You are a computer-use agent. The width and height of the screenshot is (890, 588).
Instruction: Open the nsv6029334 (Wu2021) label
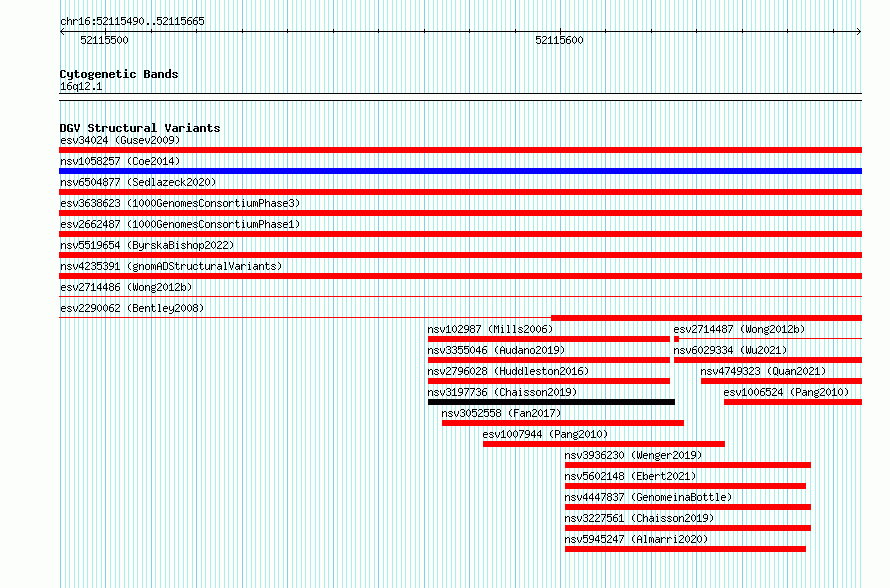click(730, 350)
